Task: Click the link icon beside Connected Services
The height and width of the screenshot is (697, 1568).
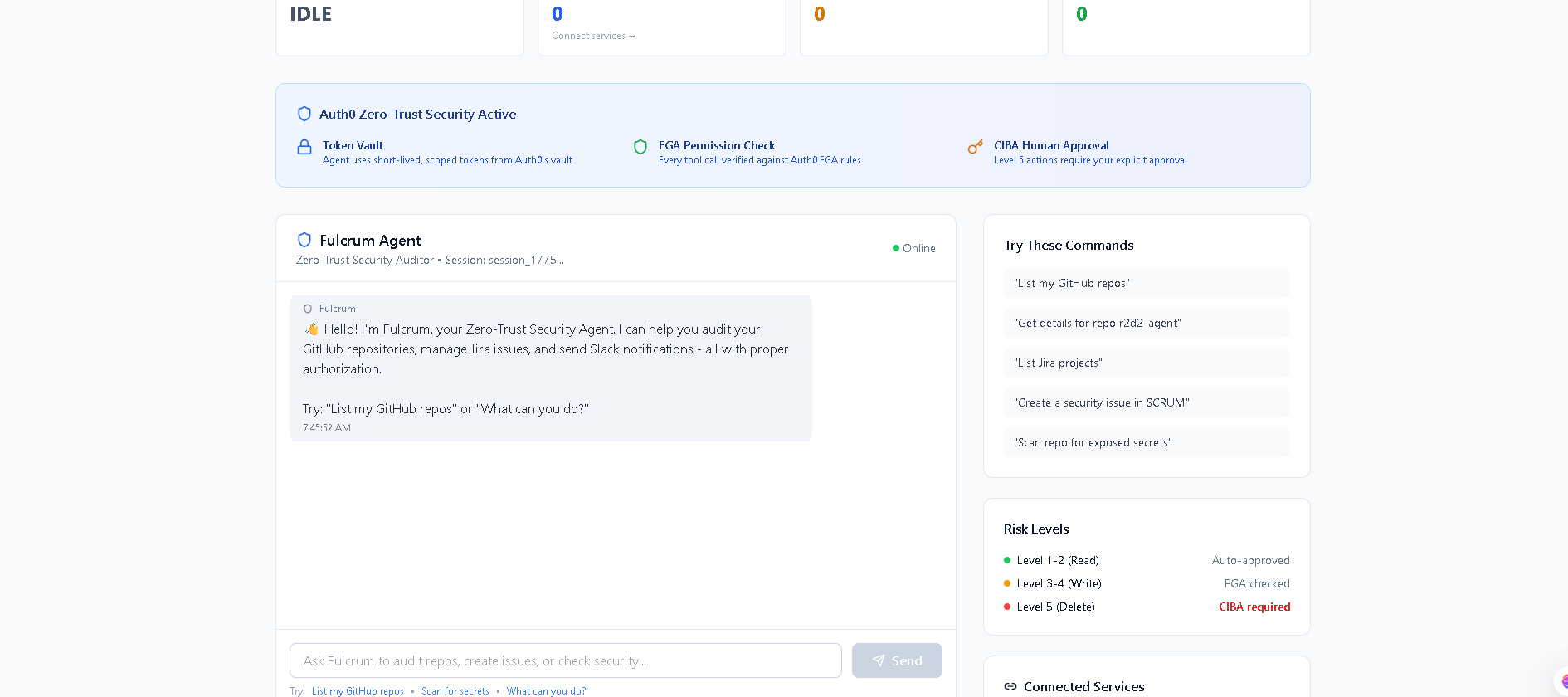Action: (x=1010, y=686)
